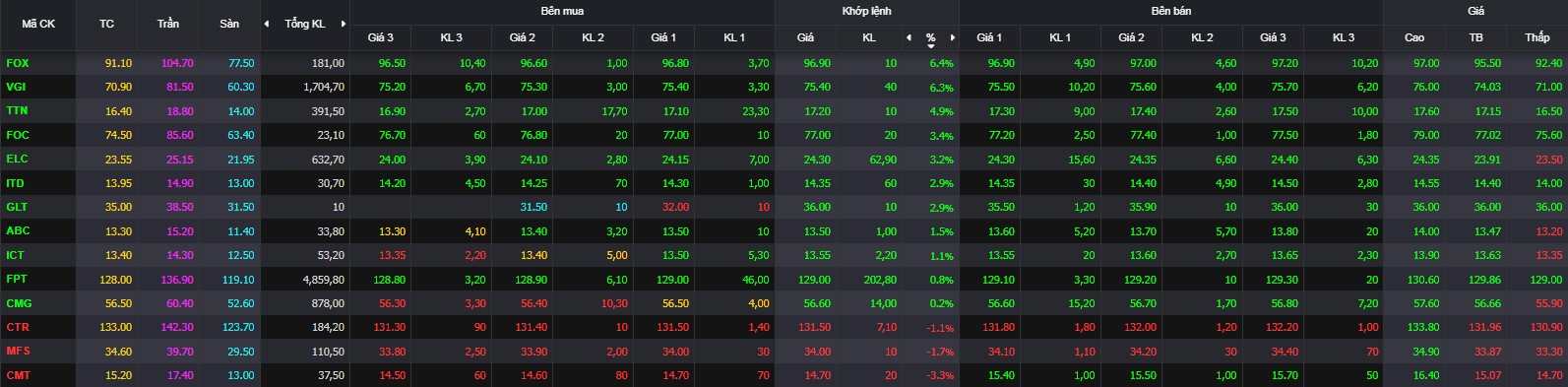Sort by the % column header
The height and width of the screenshot is (387, 1568).
pos(931,38)
